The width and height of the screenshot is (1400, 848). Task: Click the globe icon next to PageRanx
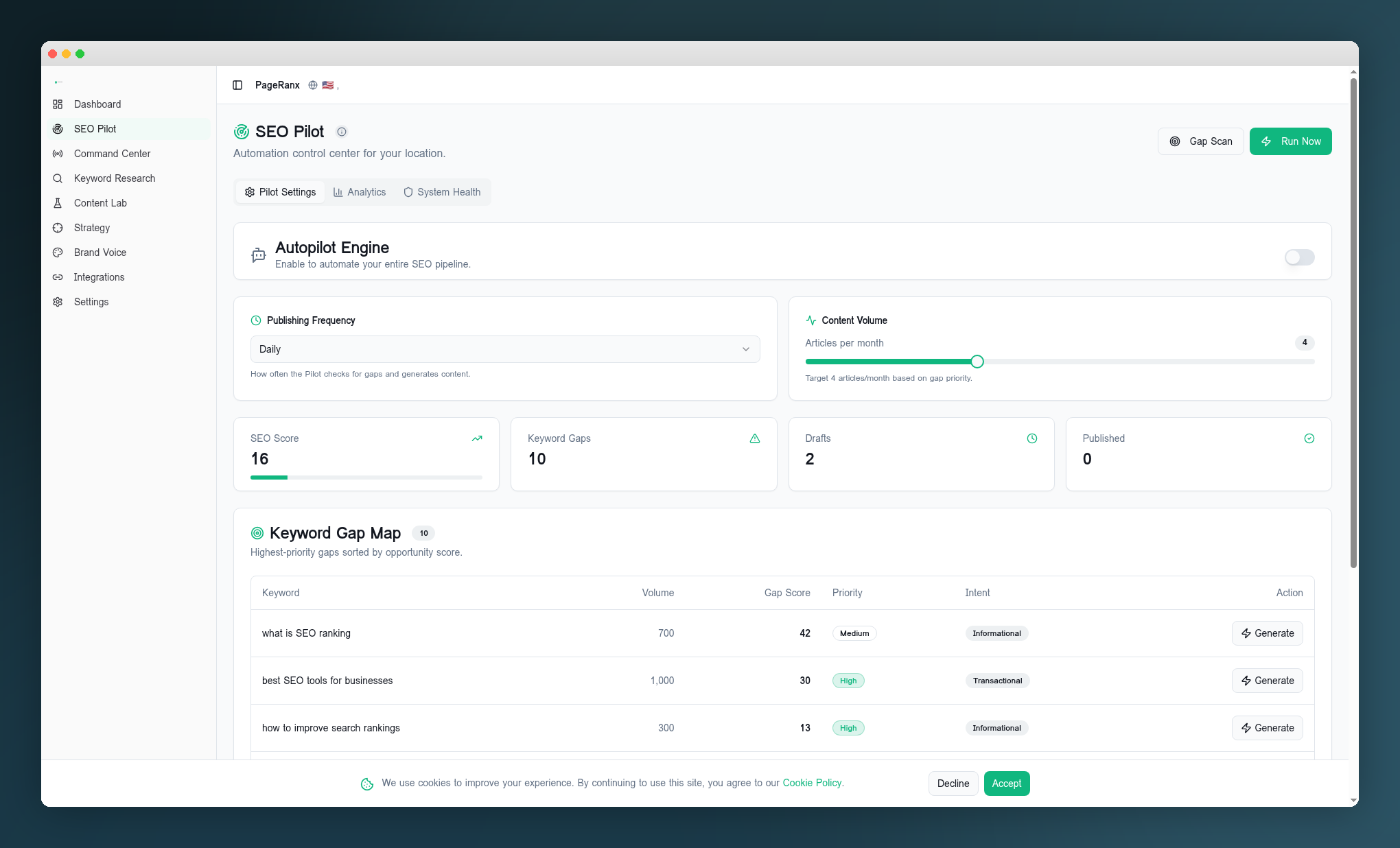[x=312, y=85]
